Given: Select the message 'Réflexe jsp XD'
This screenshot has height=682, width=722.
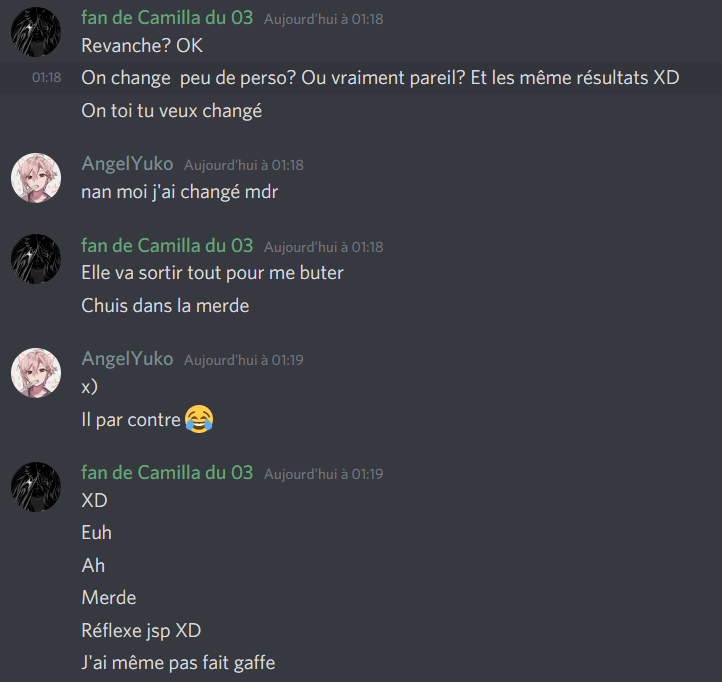Looking at the screenshot, I should pos(141,631).
